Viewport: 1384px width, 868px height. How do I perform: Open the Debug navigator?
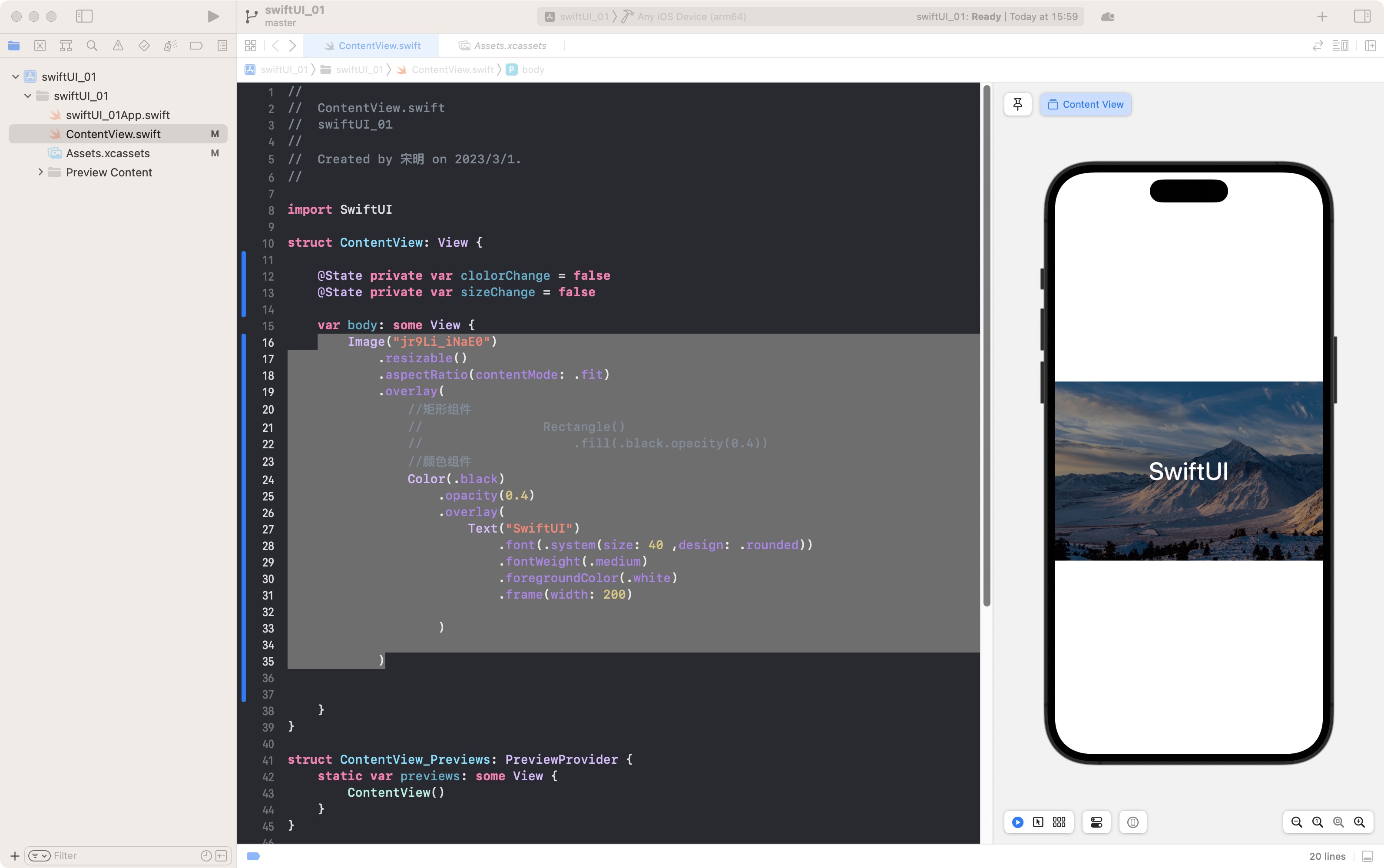tap(170, 45)
